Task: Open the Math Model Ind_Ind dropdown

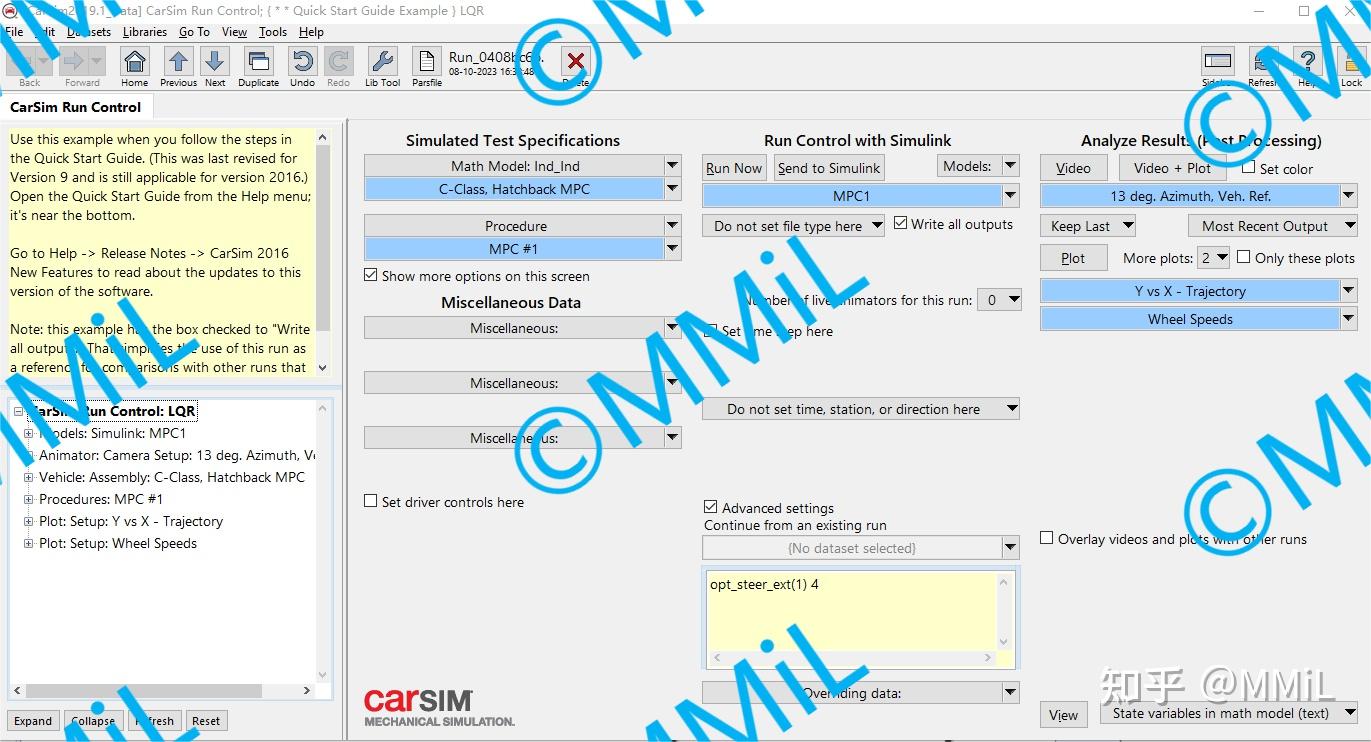Action: pos(670,165)
